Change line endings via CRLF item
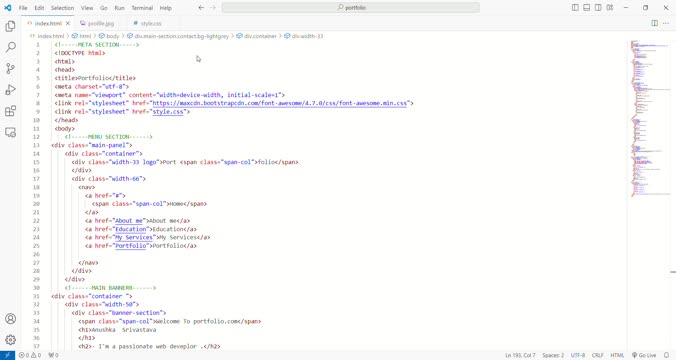Screen dimensions: 676x360 click(x=598, y=355)
